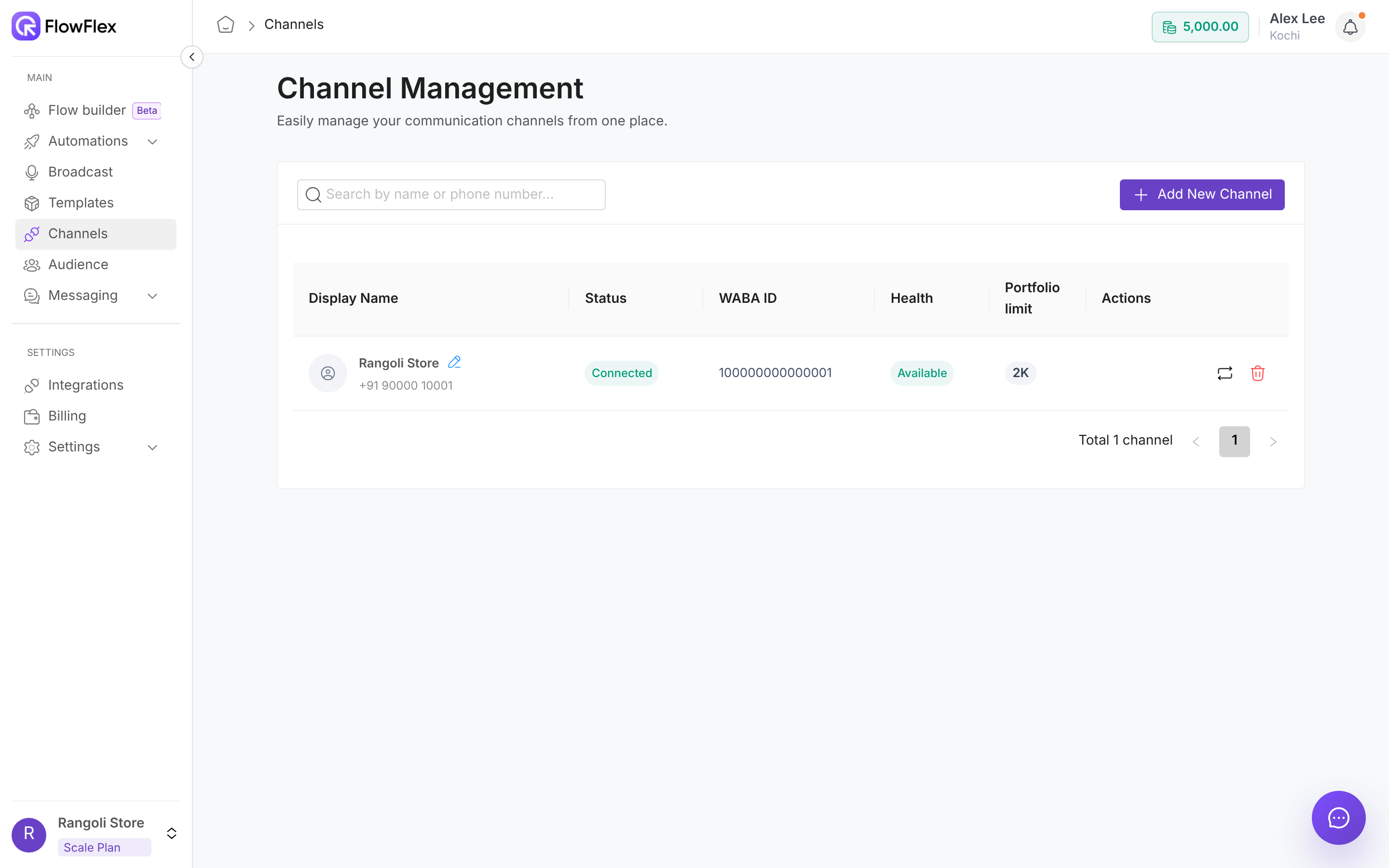Open the chat support bubble
This screenshot has height=868, width=1389.
tap(1338, 817)
